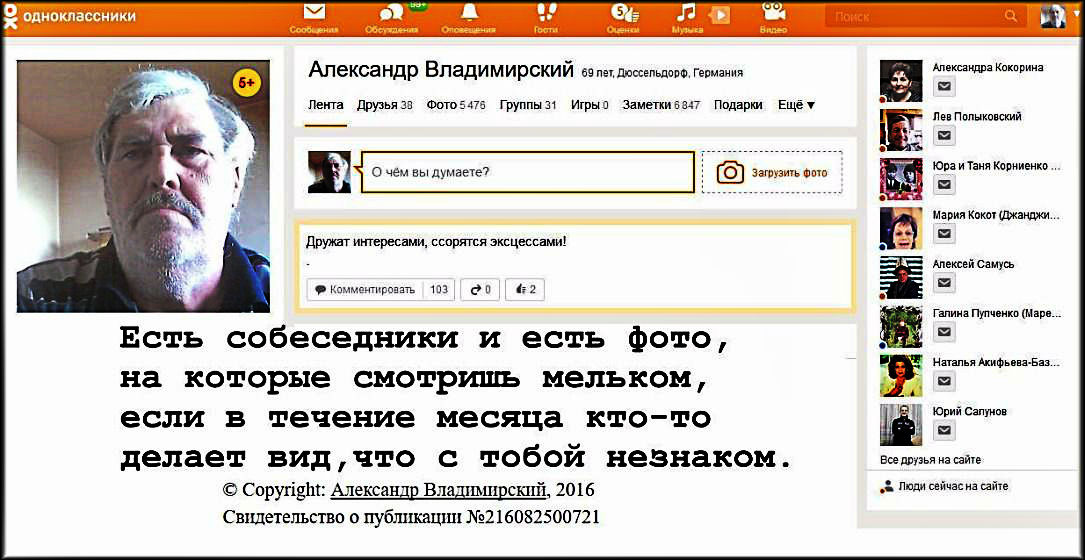Open the Фото 5 476 tab
Viewport: 1085px width, 560px height.
tap(456, 105)
